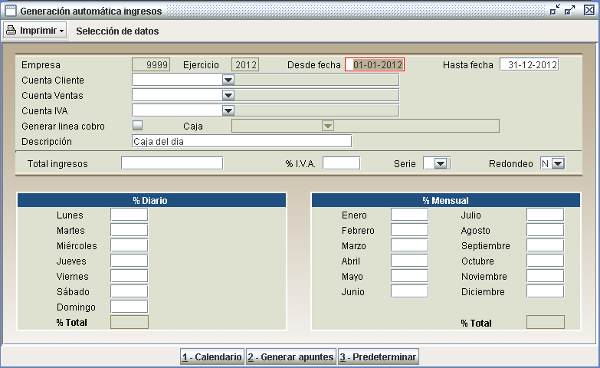600x368 pixels.
Task: Expand the Cuenta IVA dropdown
Action: (228, 111)
